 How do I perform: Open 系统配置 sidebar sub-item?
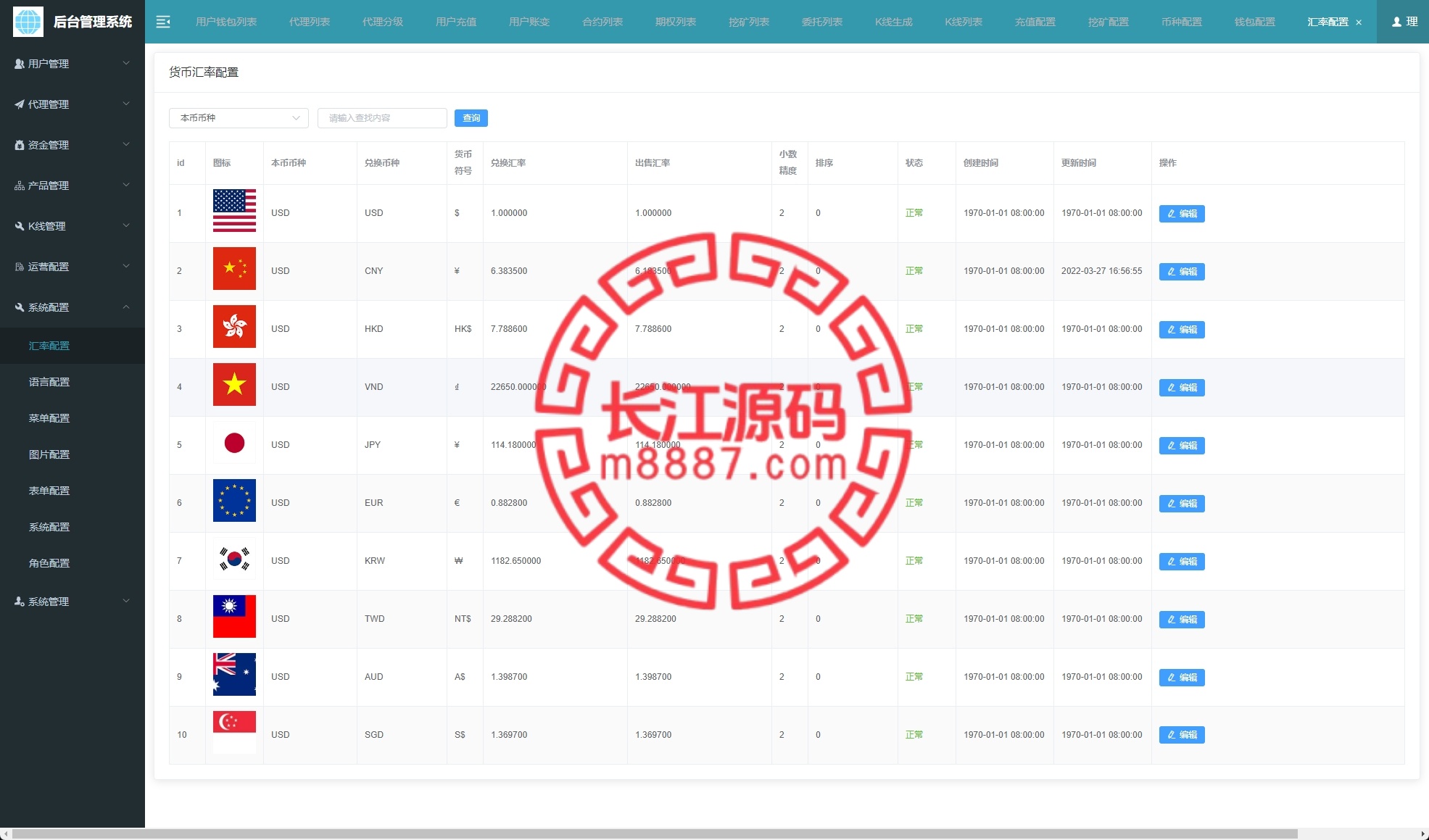point(73,527)
